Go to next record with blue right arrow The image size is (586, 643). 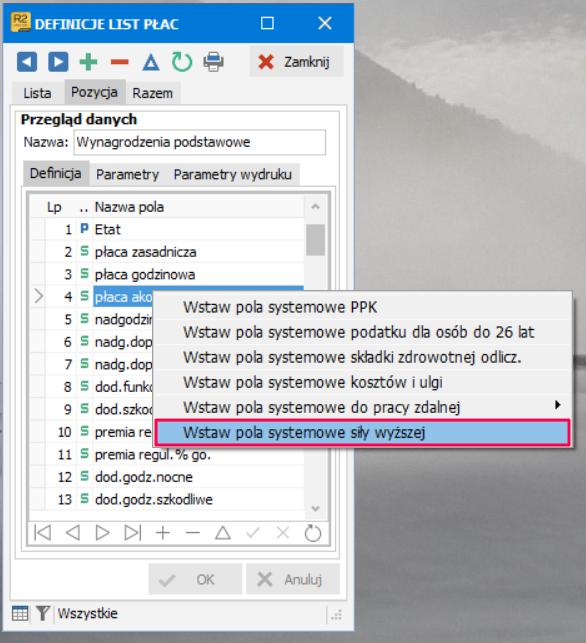58,62
